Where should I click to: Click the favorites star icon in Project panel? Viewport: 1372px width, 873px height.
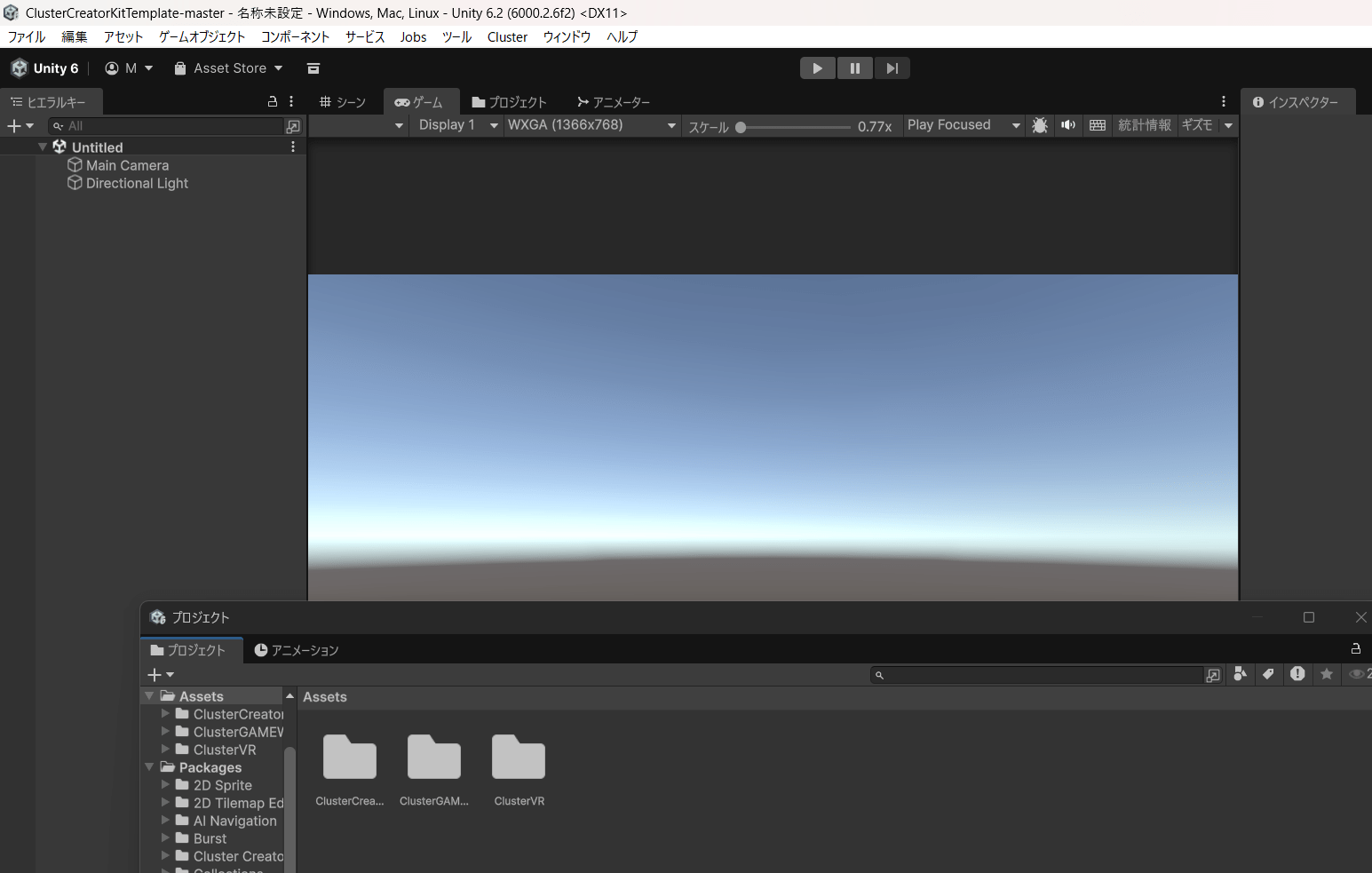[x=1327, y=674]
